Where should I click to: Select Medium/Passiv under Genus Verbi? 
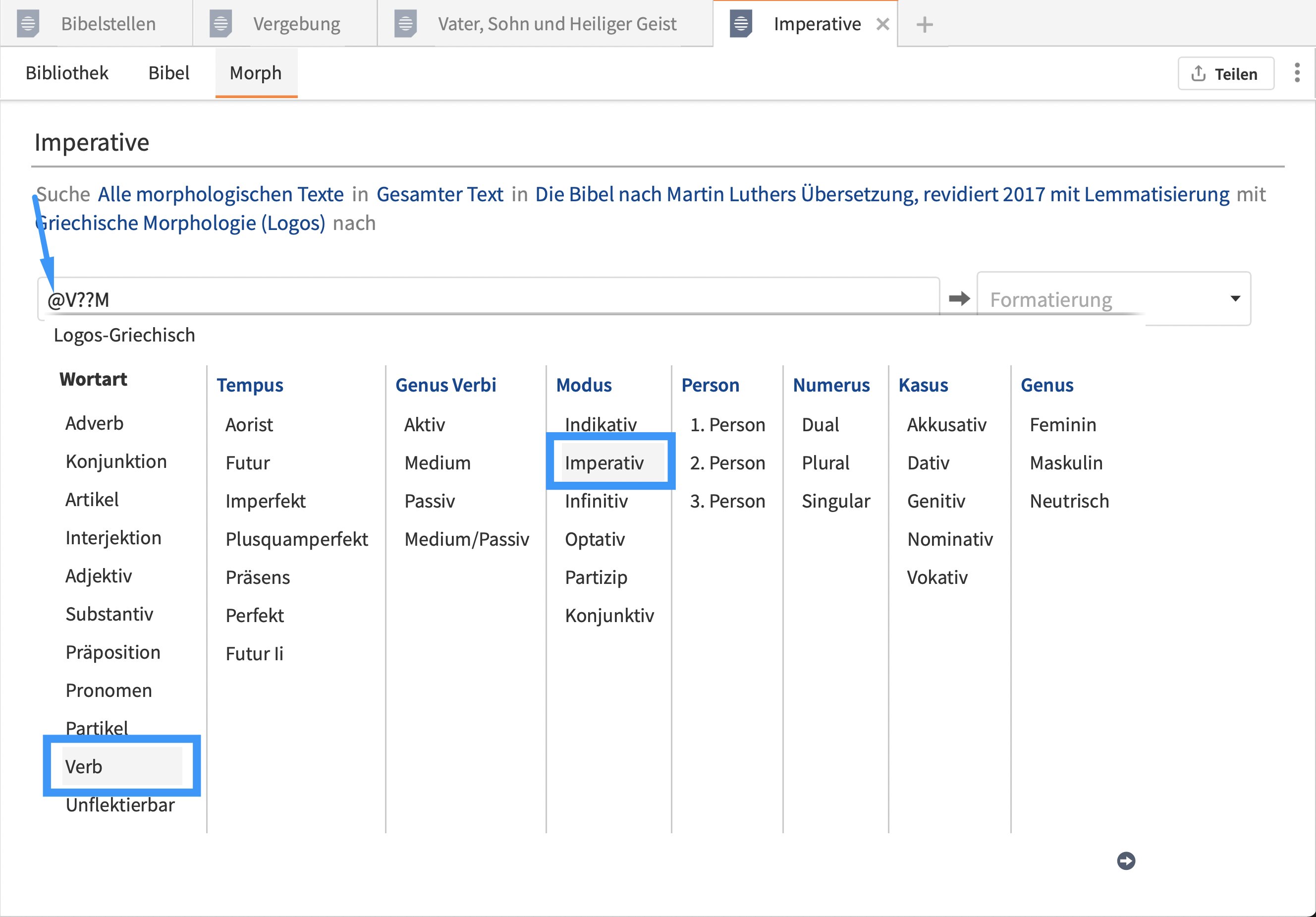click(467, 539)
